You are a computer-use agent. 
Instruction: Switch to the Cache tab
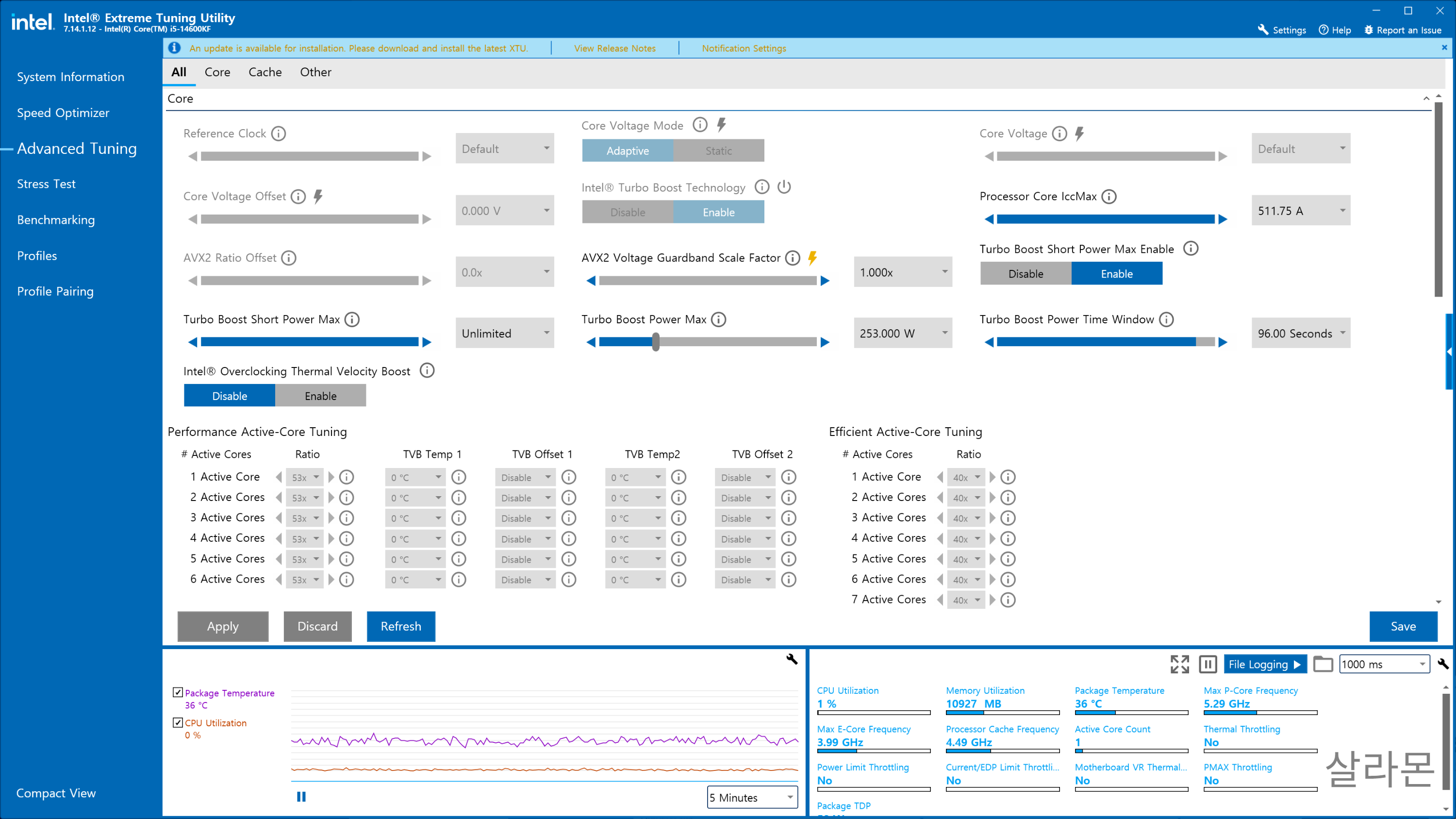click(x=265, y=72)
